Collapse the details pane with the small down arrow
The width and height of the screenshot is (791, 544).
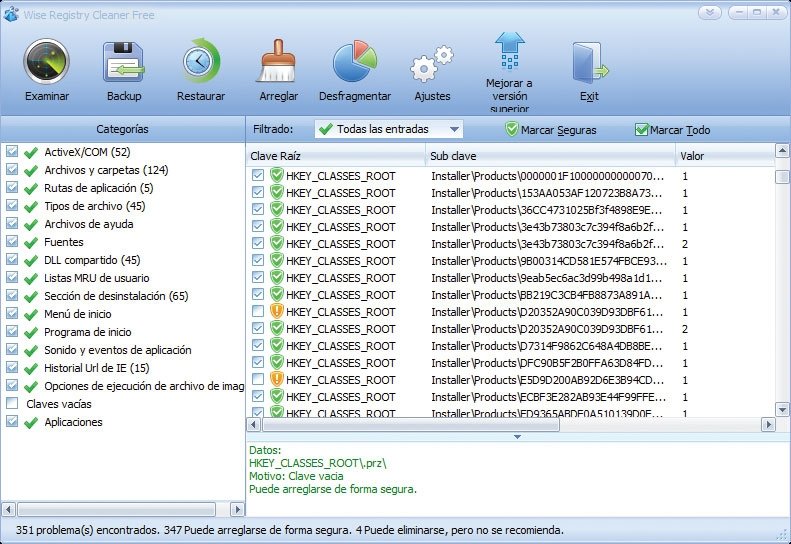(x=517, y=437)
